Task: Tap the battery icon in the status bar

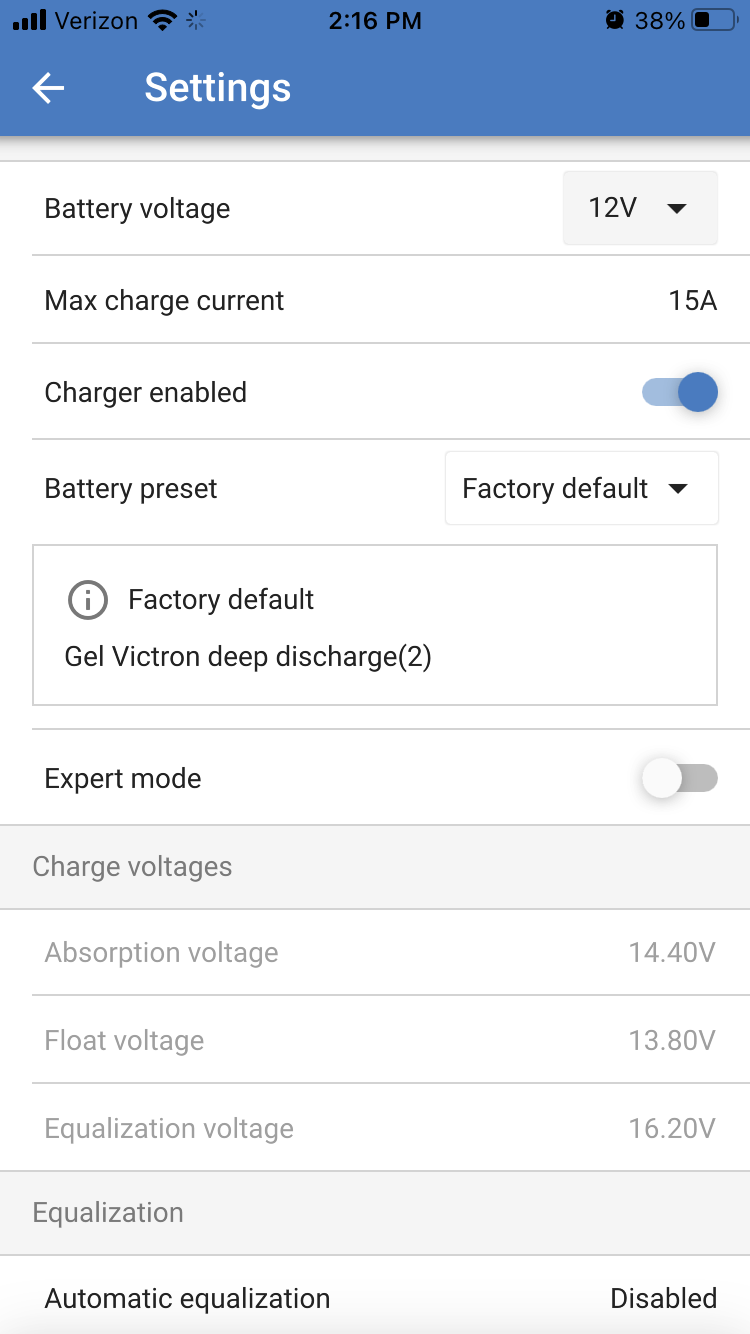Action: coord(714,20)
